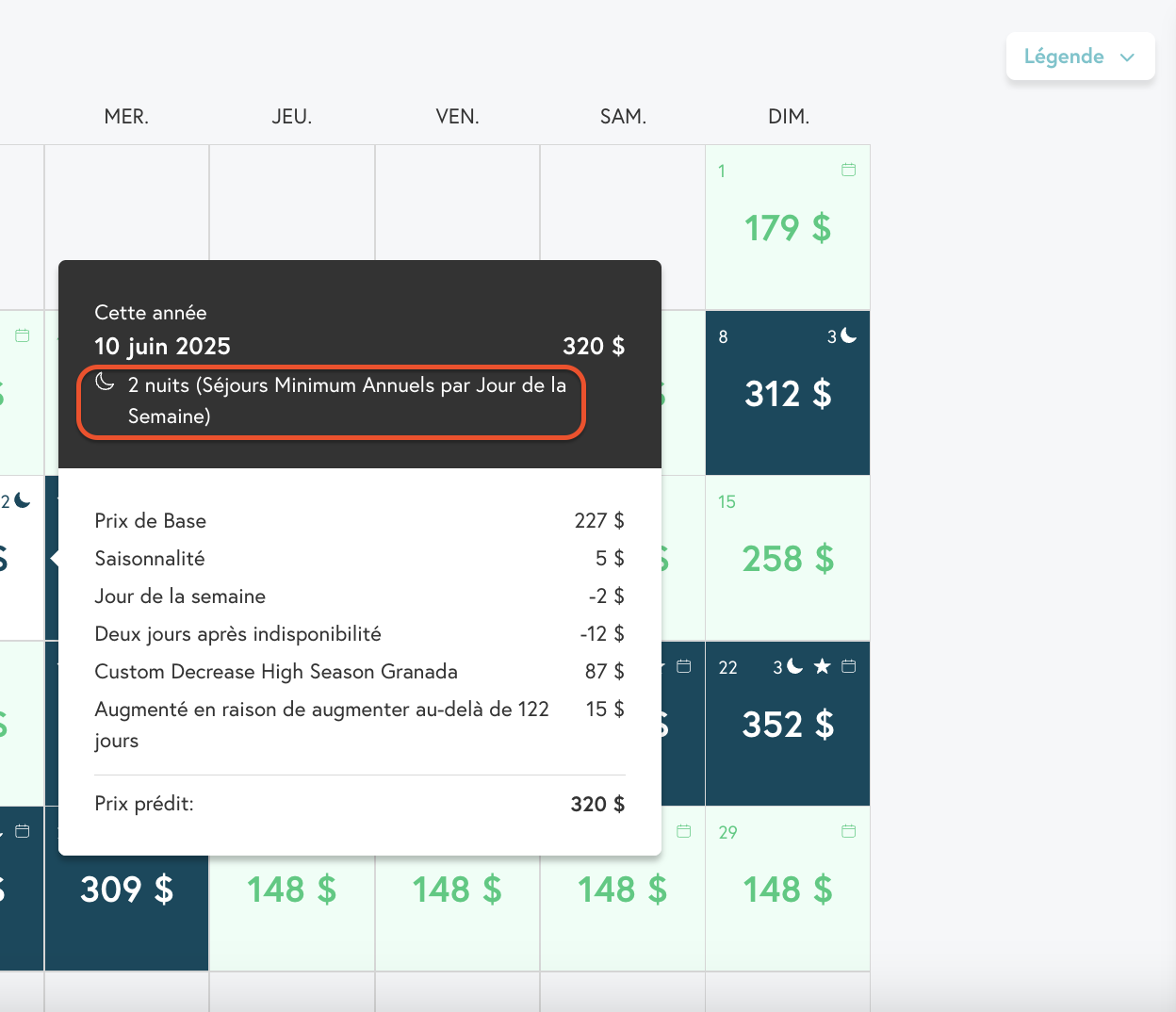Click the calendar icon on day 22
1176x1012 pixels.
coord(848,666)
